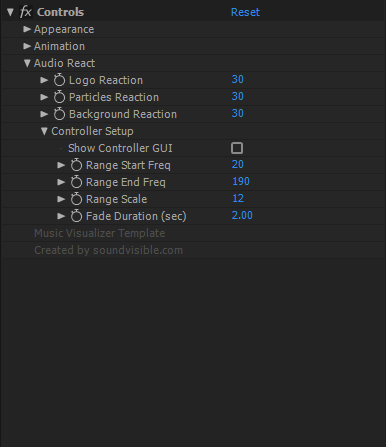
Task: Toggle stopwatch for Particles Reaction
Action: tap(59, 97)
